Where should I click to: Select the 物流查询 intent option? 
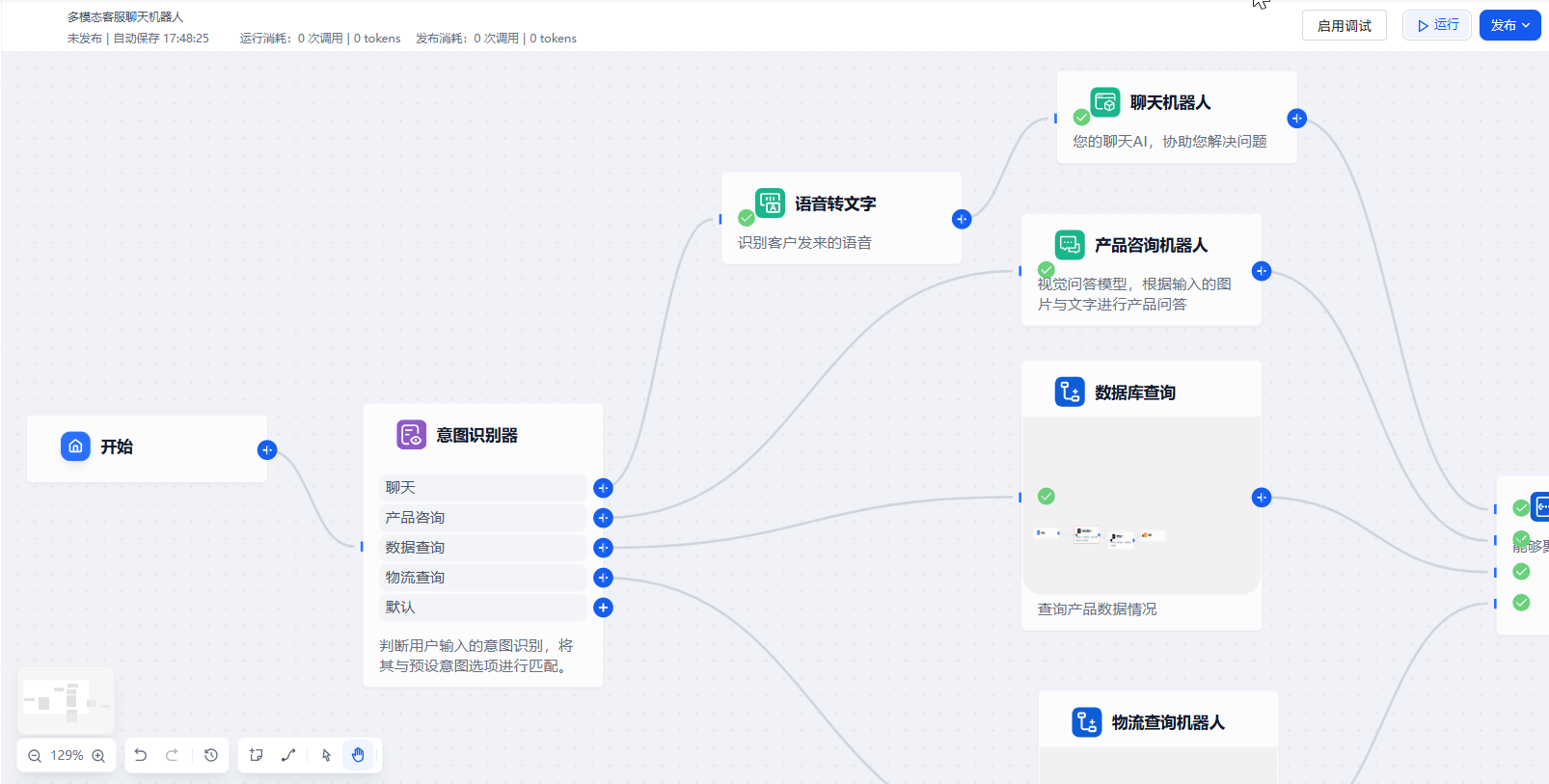click(x=482, y=578)
